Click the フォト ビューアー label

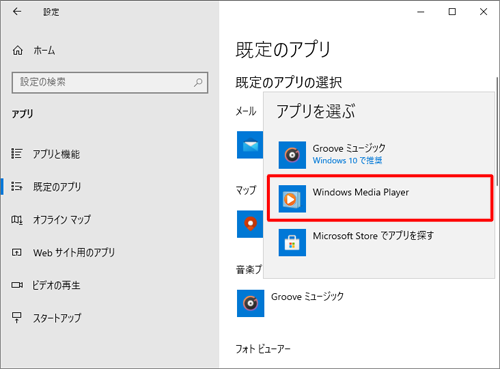[263, 349]
